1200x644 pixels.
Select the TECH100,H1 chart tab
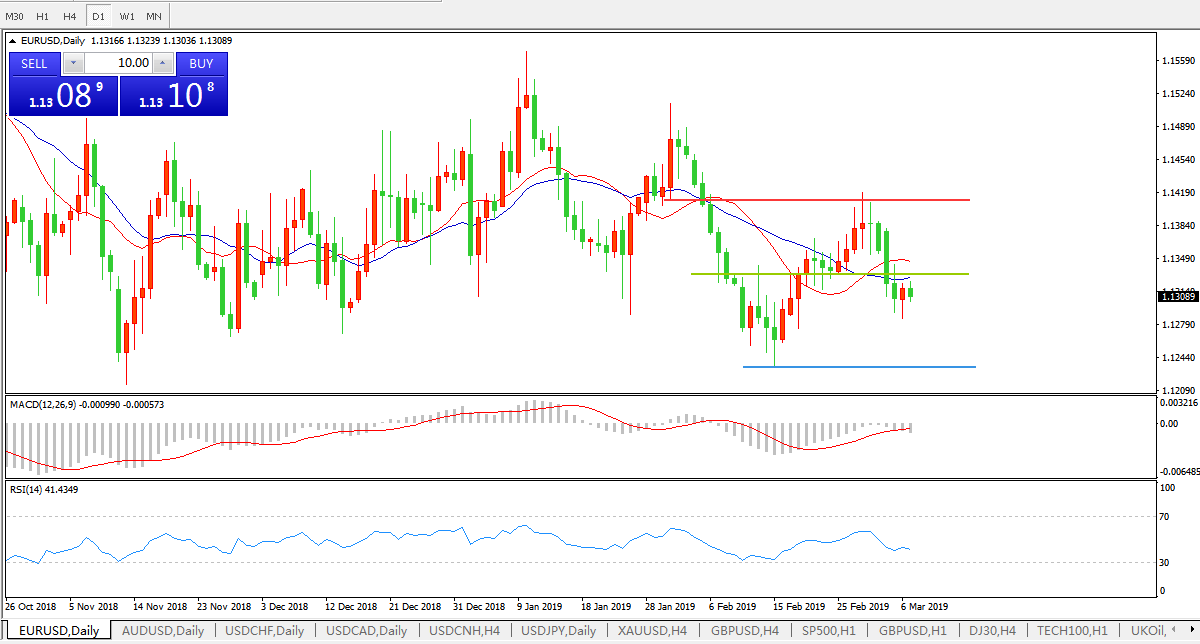1071,631
